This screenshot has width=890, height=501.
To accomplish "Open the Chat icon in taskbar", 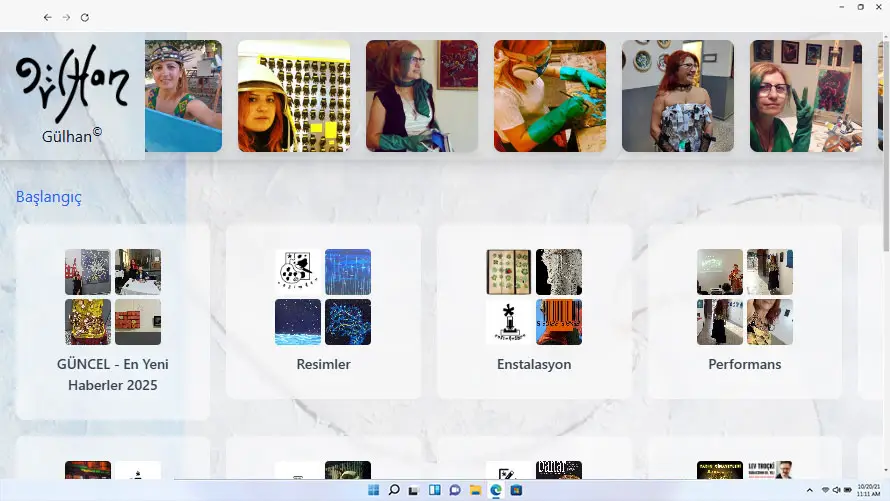I will click(455, 490).
